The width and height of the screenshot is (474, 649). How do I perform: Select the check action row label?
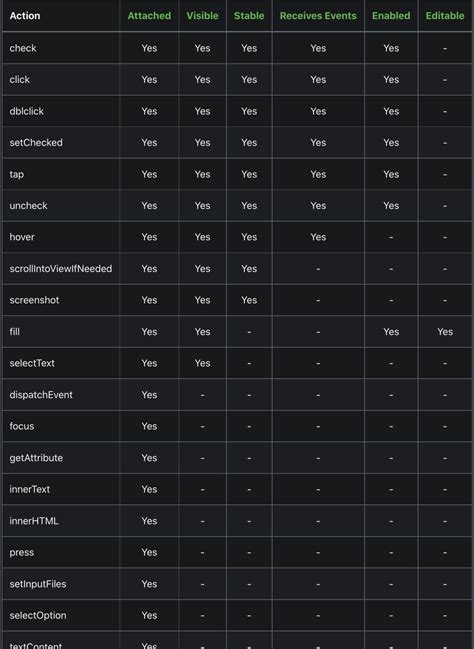[23, 48]
